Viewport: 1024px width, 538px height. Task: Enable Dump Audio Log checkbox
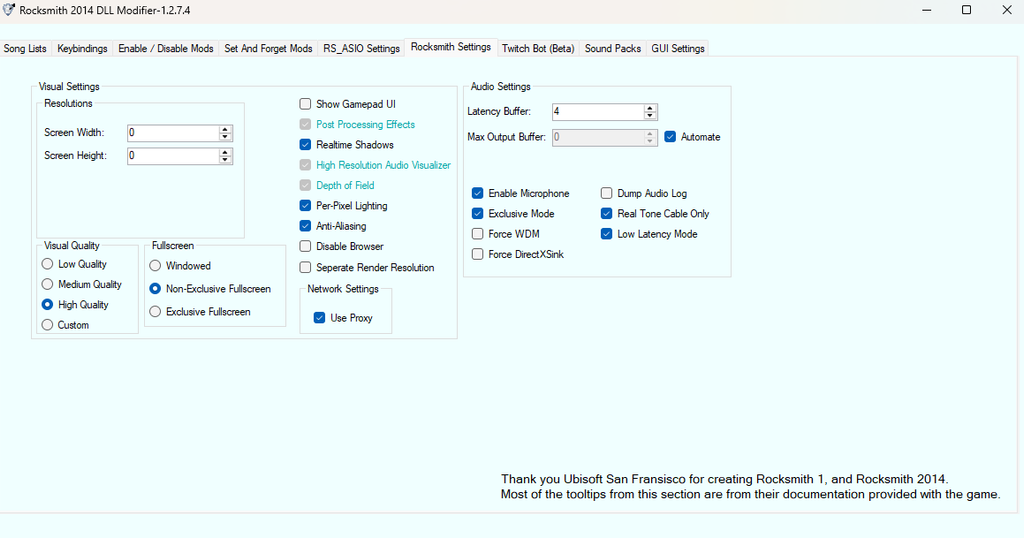pyautogui.click(x=607, y=194)
